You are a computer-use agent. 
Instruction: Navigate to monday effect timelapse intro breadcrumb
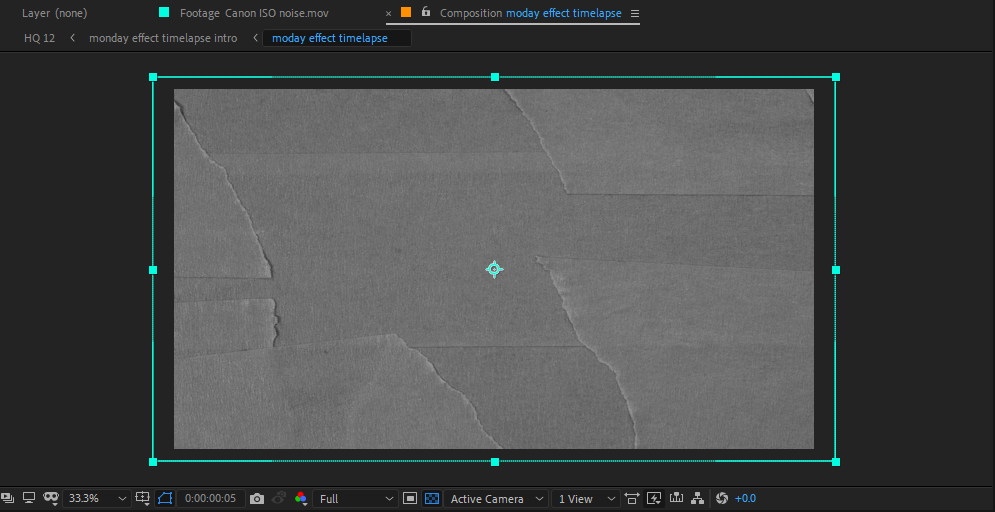tap(163, 38)
